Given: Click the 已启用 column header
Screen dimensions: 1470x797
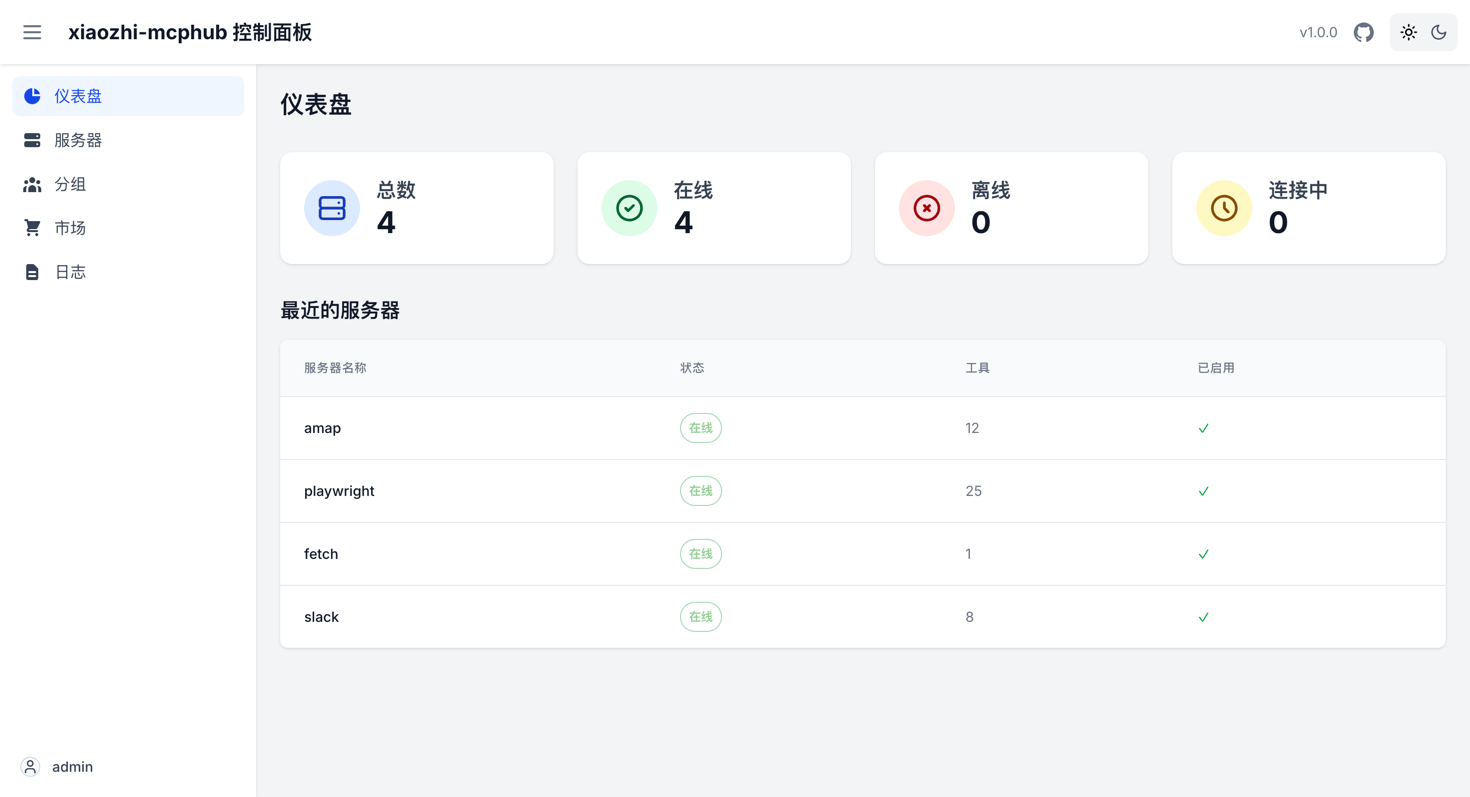Looking at the screenshot, I should [x=1216, y=368].
